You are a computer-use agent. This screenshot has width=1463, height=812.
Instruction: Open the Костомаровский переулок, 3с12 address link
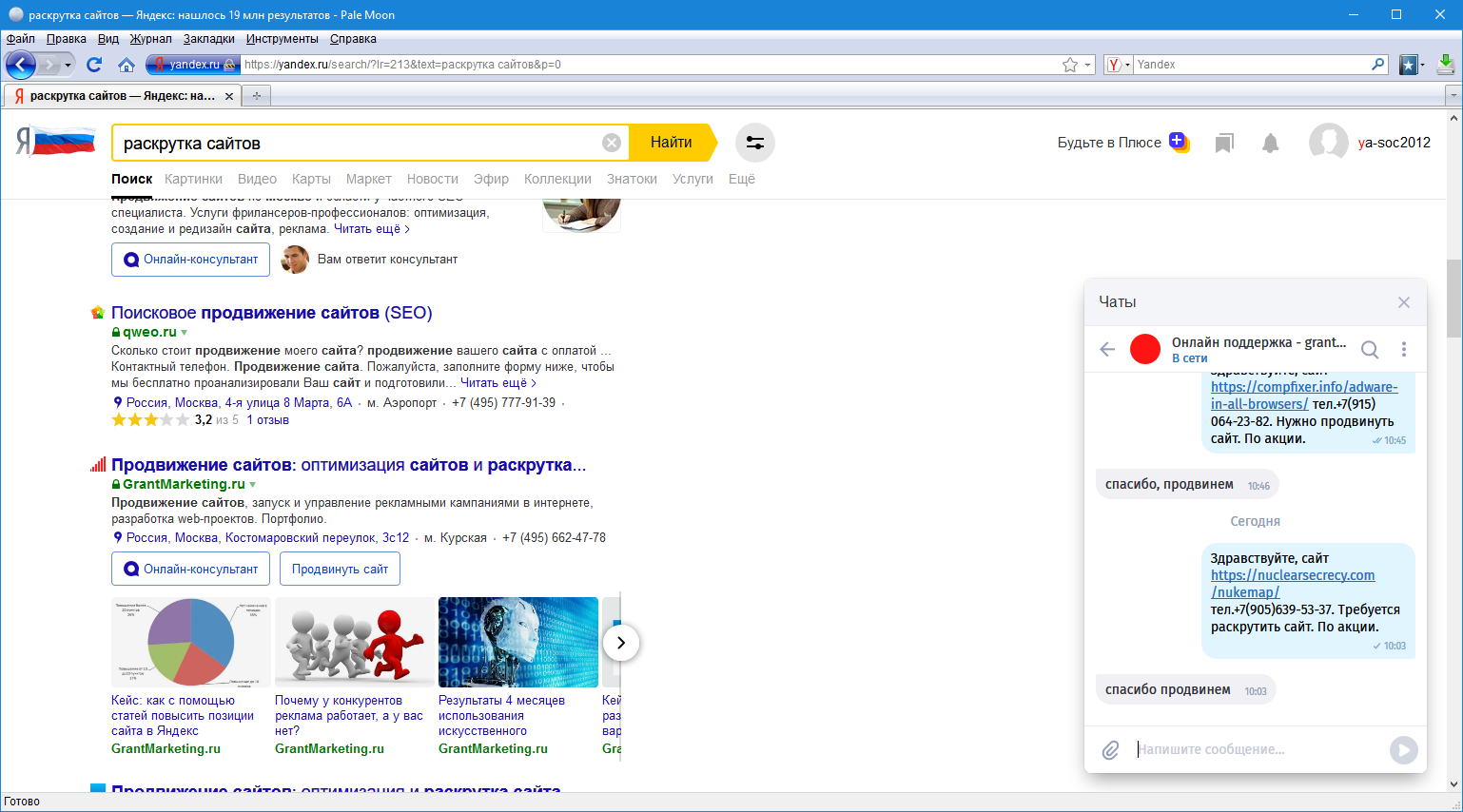pyautogui.click(x=268, y=538)
